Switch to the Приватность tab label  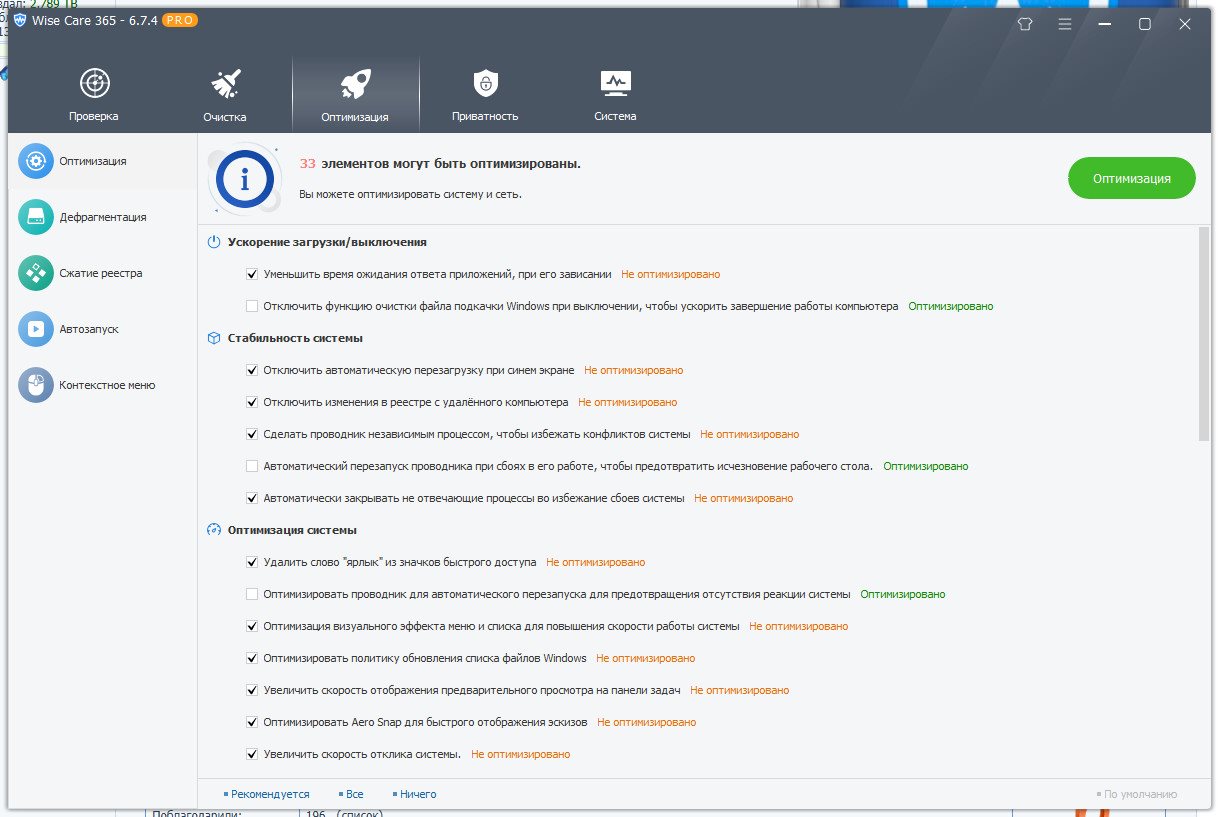[x=485, y=116]
